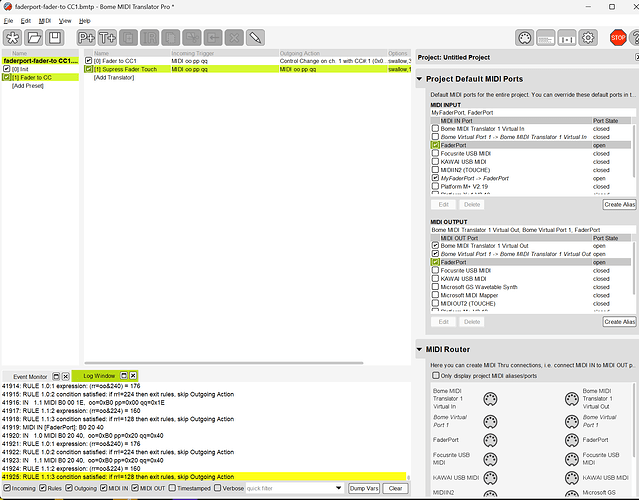Undock the Event Monitor with its window icon
Screen dimensions: 639x500
tap(57, 377)
